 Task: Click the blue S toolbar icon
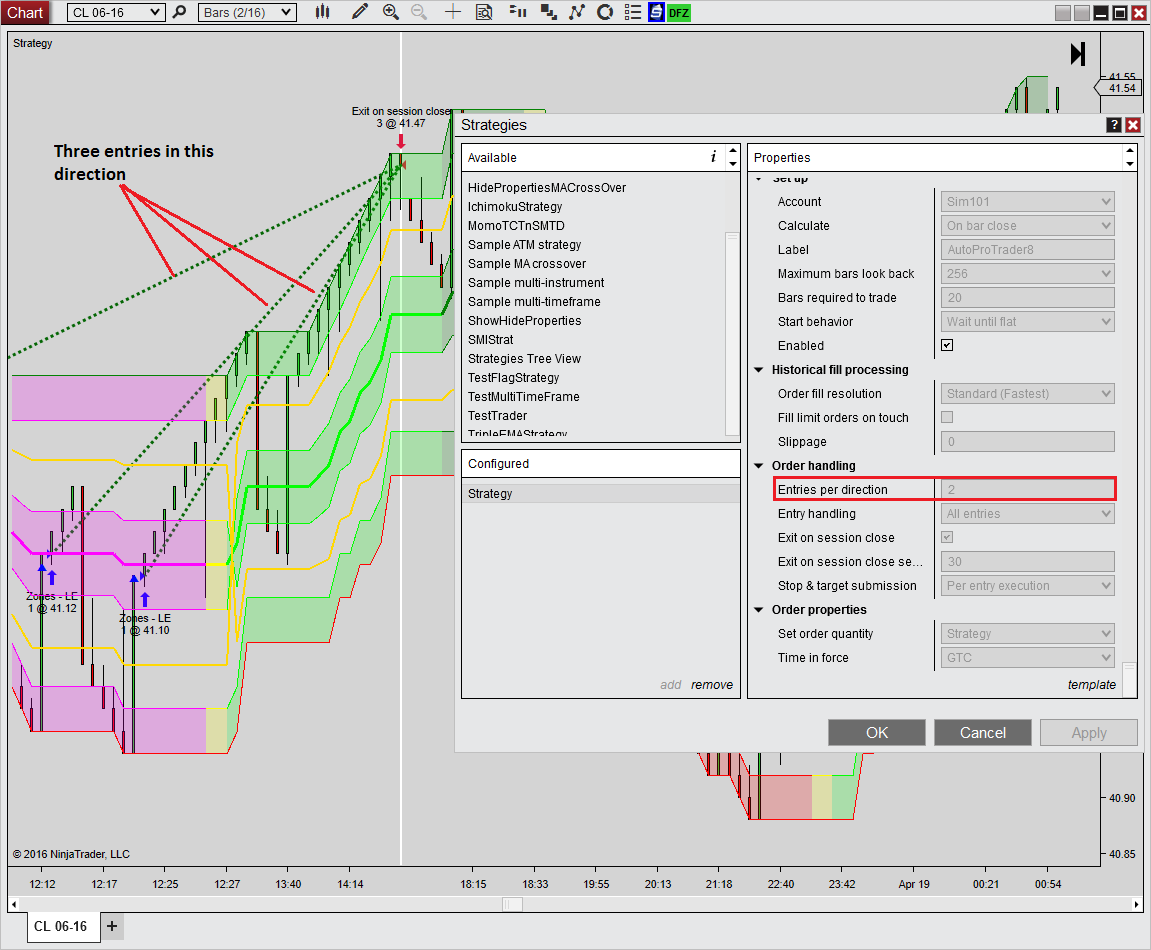(x=656, y=12)
